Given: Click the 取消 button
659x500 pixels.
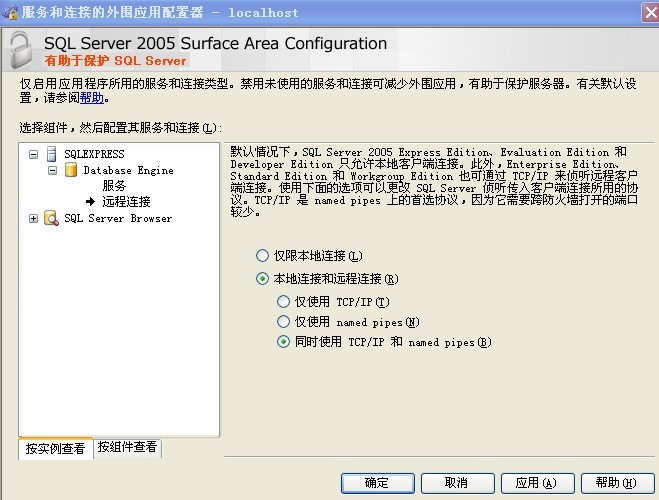Looking at the screenshot, I should [x=457, y=483].
